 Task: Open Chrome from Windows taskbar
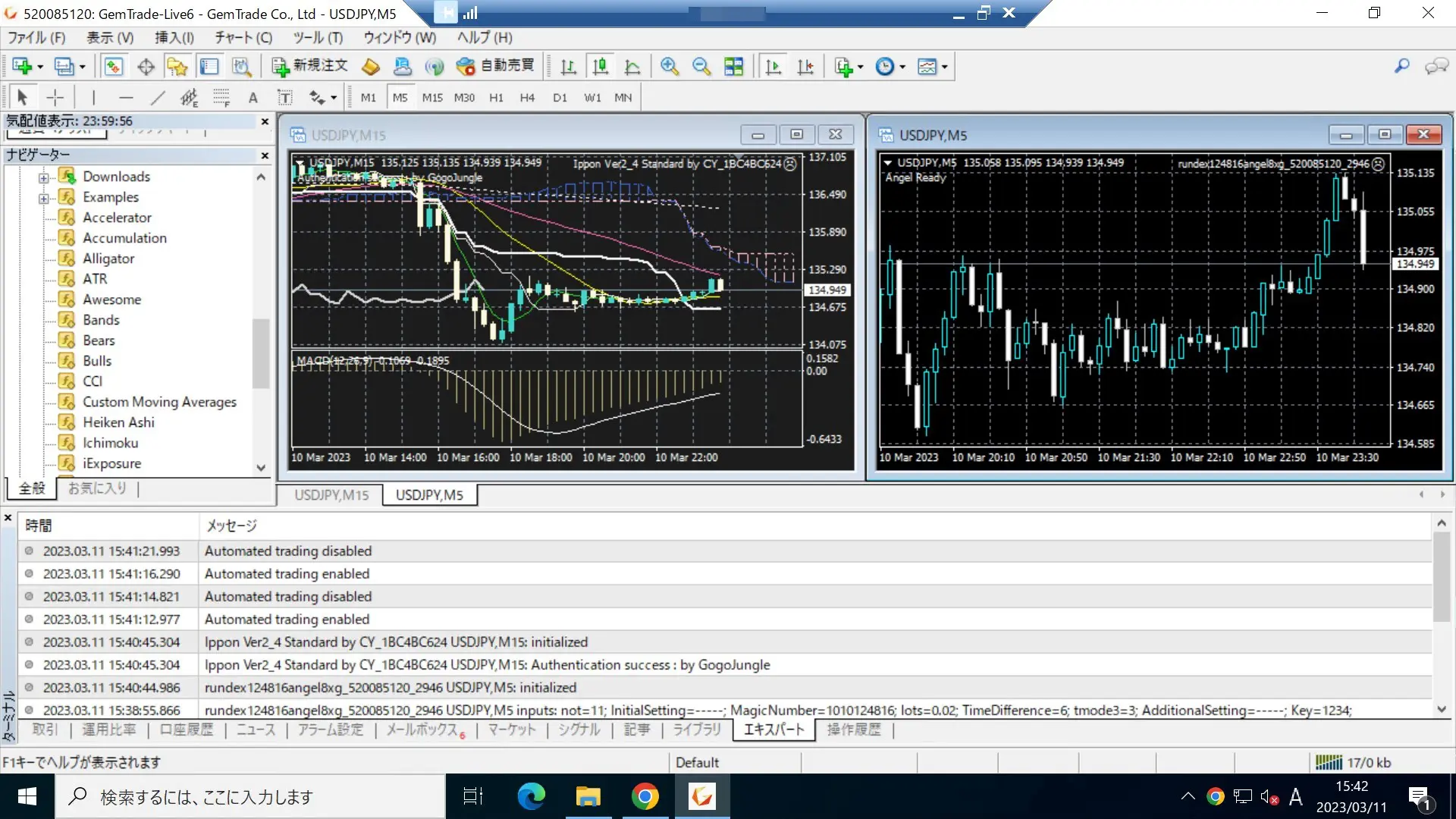tap(645, 796)
